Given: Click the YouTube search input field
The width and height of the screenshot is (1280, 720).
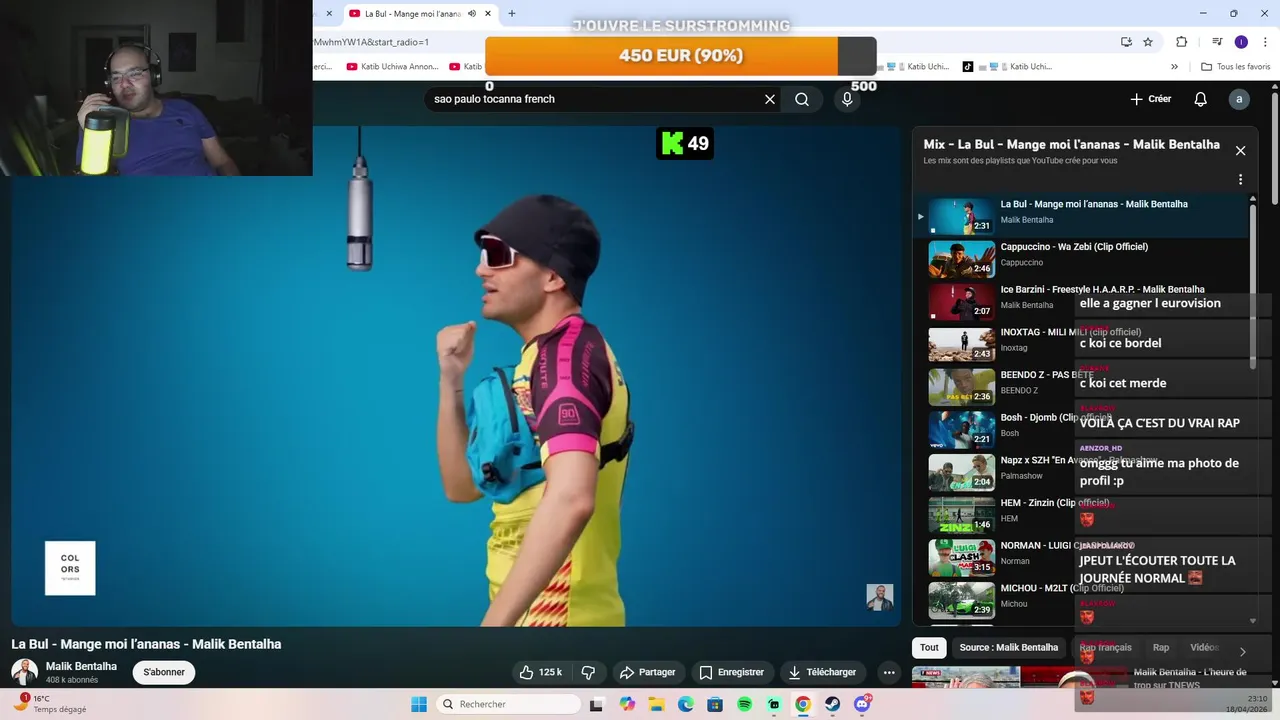Looking at the screenshot, I should click(594, 99).
